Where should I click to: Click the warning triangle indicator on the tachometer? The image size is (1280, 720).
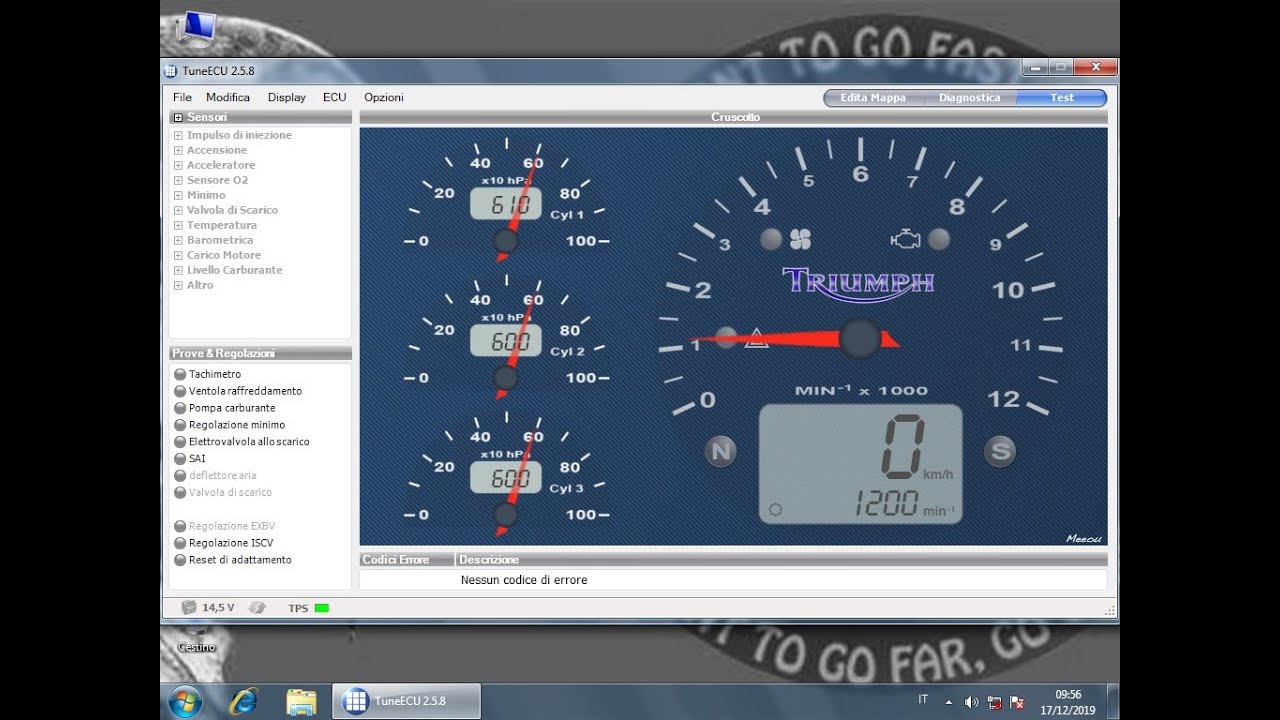pos(756,337)
